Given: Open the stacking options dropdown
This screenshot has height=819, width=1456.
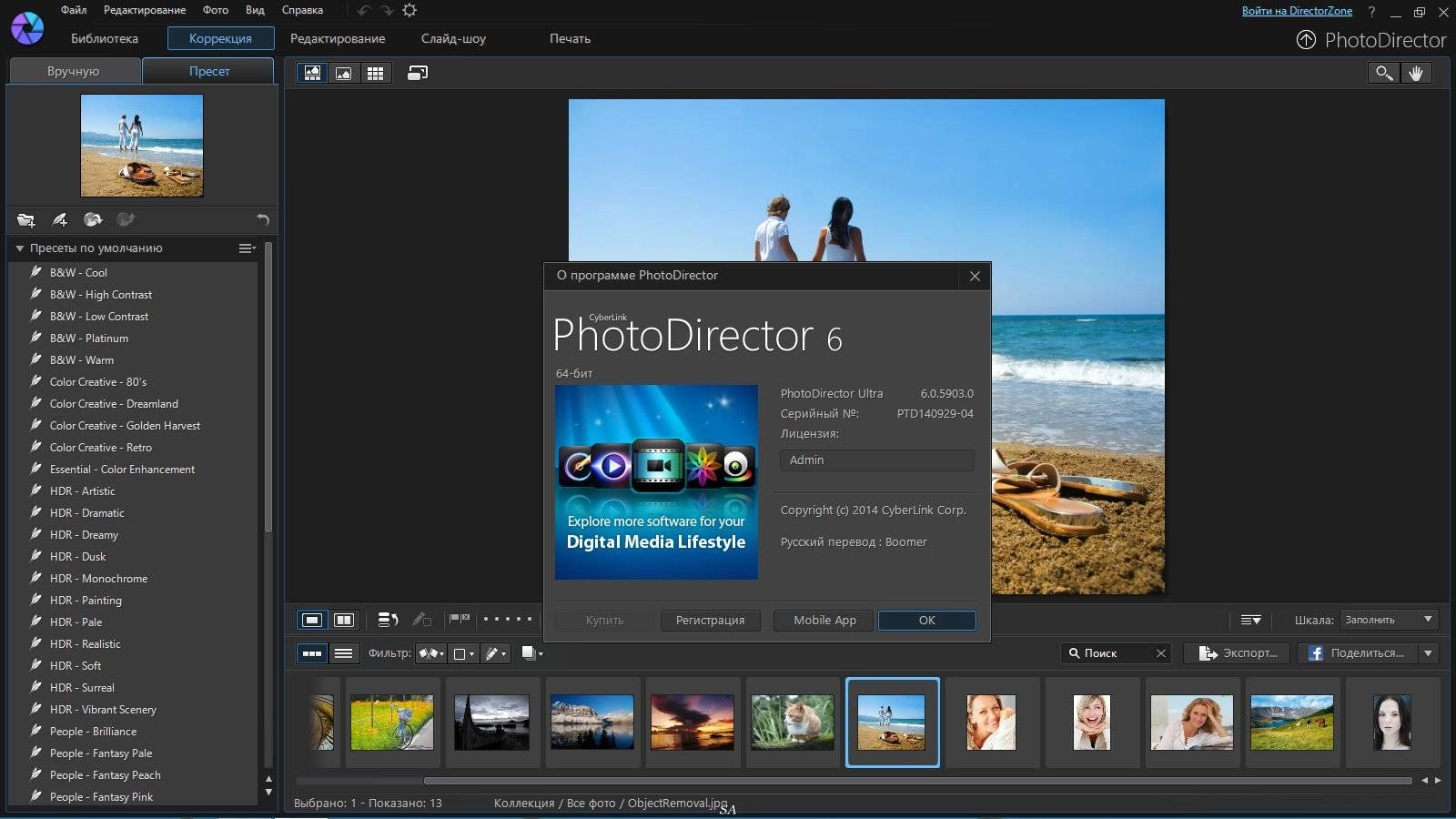Looking at the screenshot, I should point(532,653).
